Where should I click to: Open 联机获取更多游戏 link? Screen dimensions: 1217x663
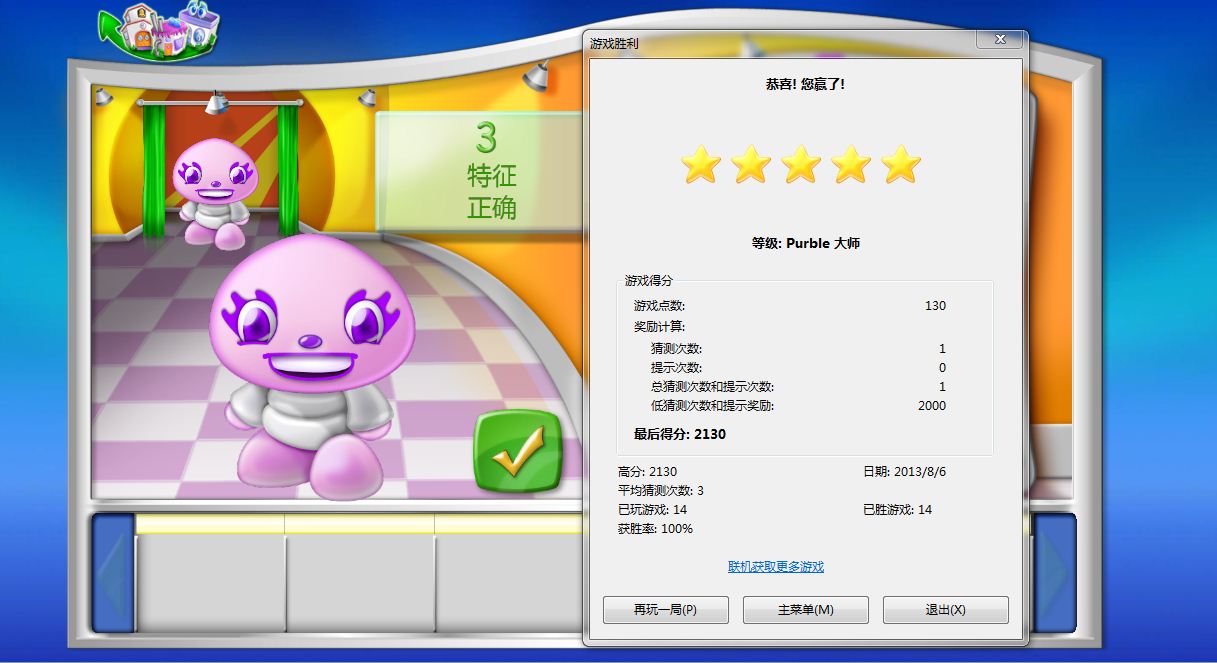click(776, 567)
